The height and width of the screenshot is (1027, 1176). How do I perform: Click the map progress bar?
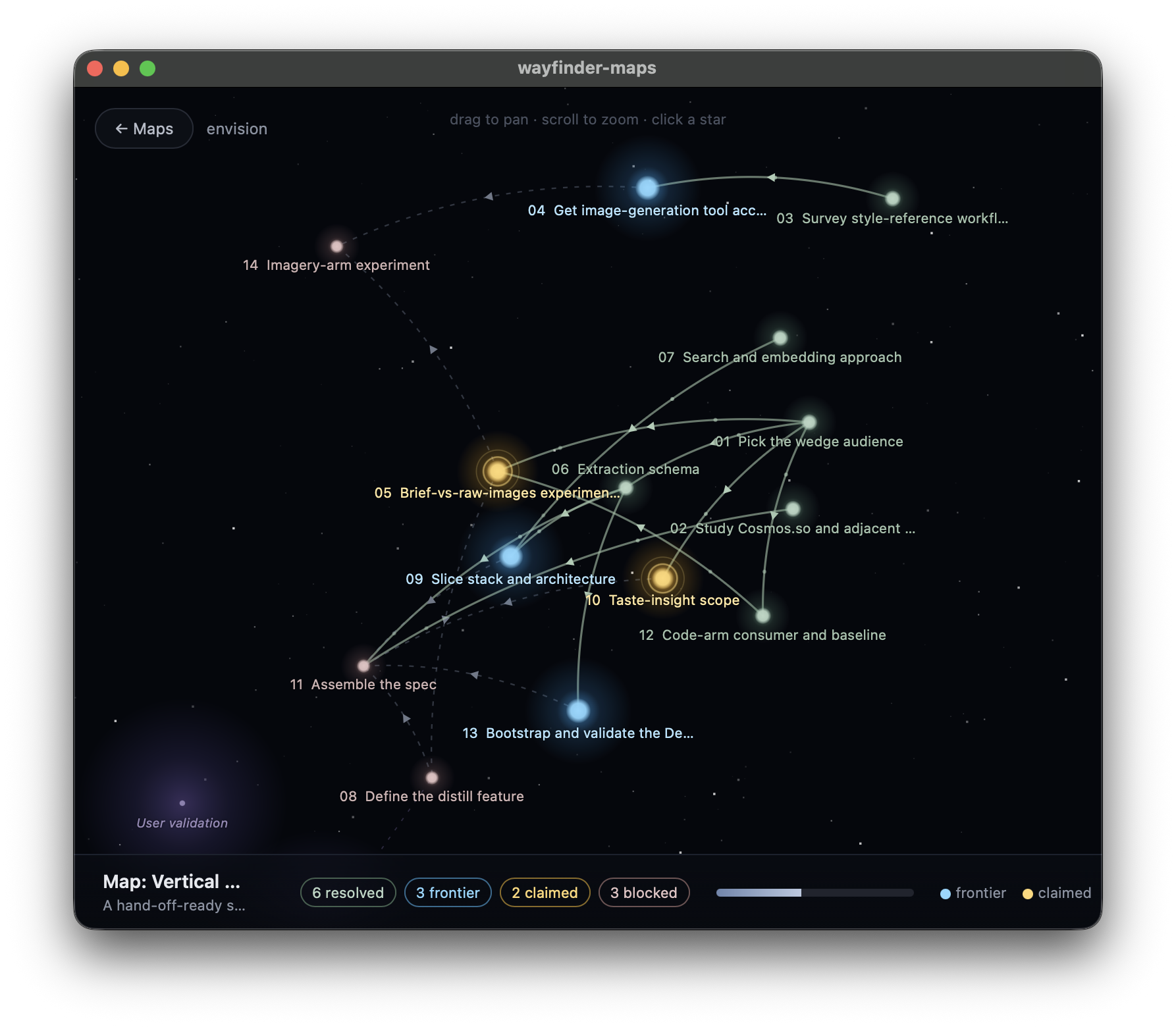coord(815,893)
